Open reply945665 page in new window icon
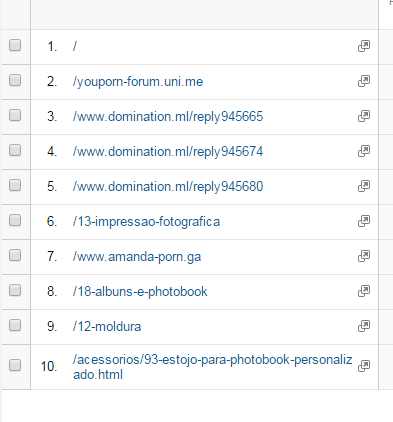 coord(364,116)
